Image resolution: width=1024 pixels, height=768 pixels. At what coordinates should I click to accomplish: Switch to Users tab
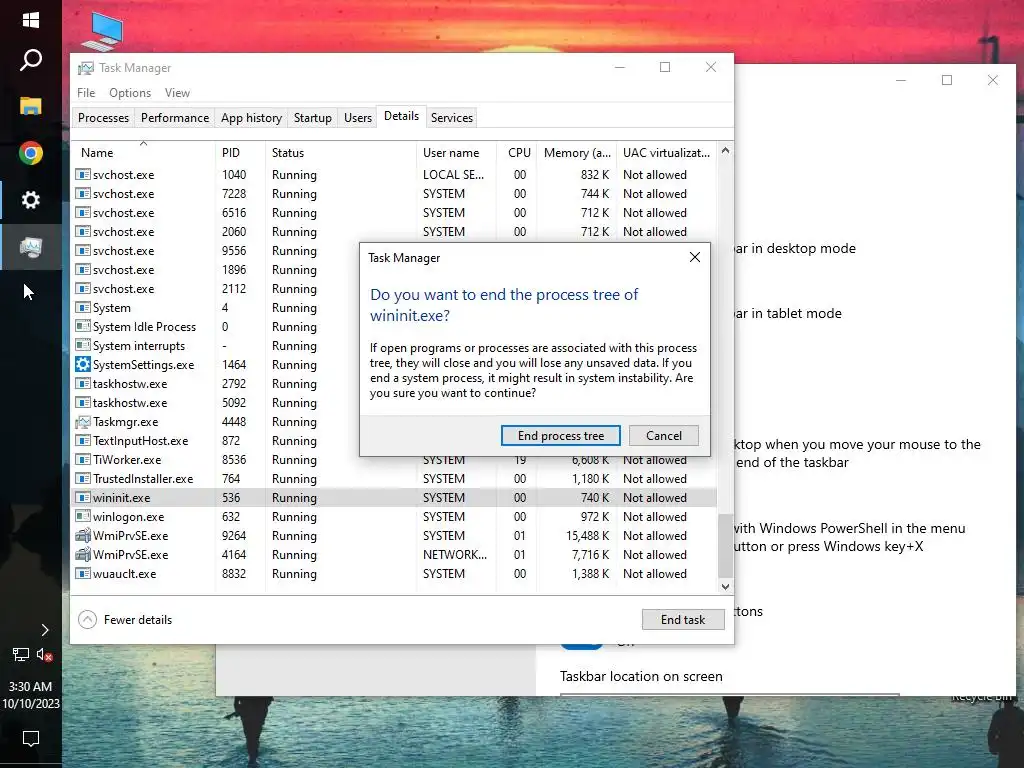[x=358, y=118]
